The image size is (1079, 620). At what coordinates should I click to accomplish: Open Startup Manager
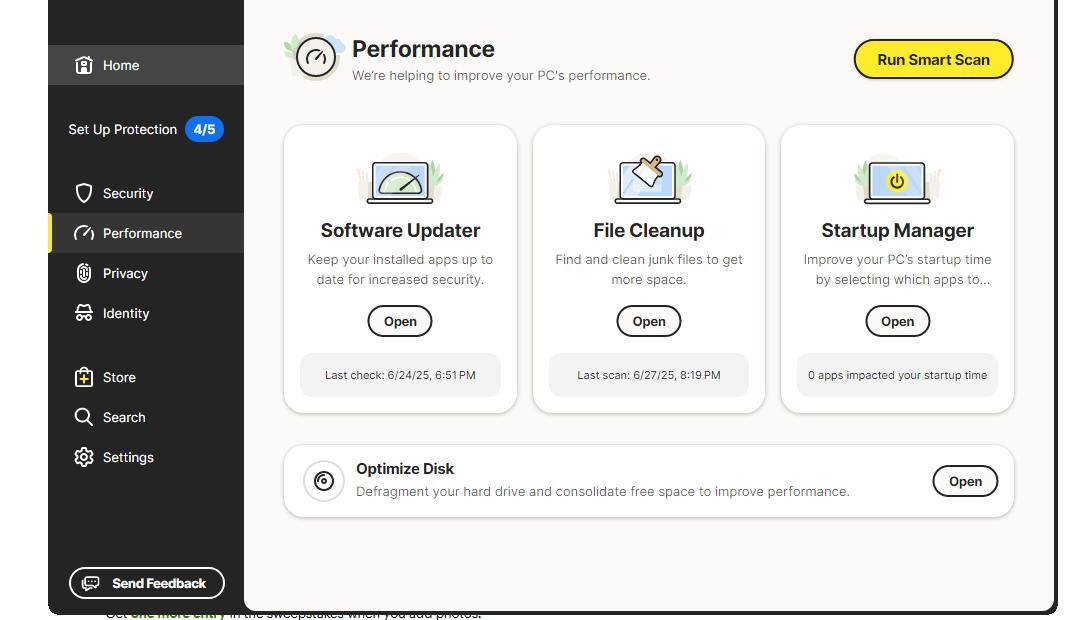[x=897, y=321]
